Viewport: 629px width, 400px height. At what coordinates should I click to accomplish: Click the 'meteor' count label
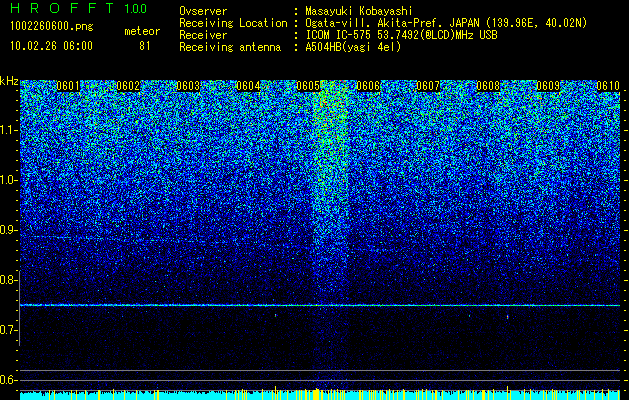point(142,31)
